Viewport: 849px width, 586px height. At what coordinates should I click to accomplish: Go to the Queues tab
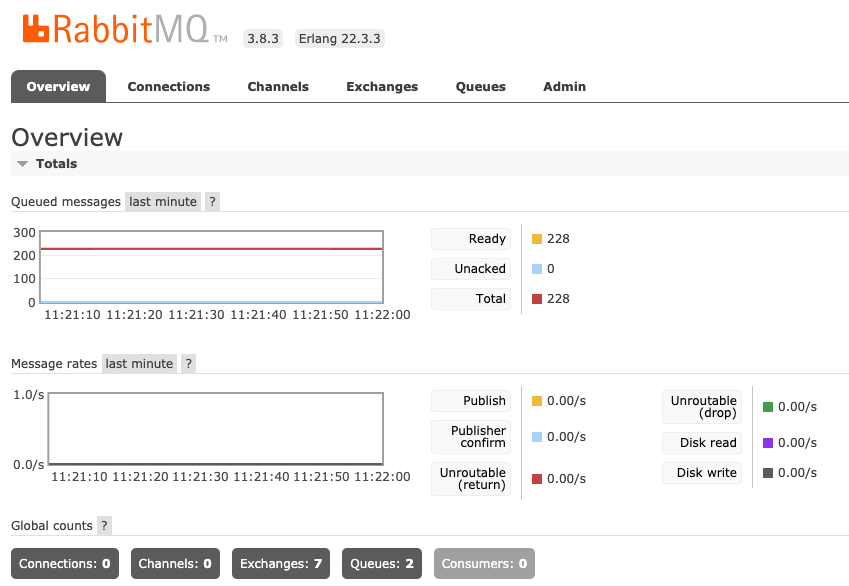point(480,87)
